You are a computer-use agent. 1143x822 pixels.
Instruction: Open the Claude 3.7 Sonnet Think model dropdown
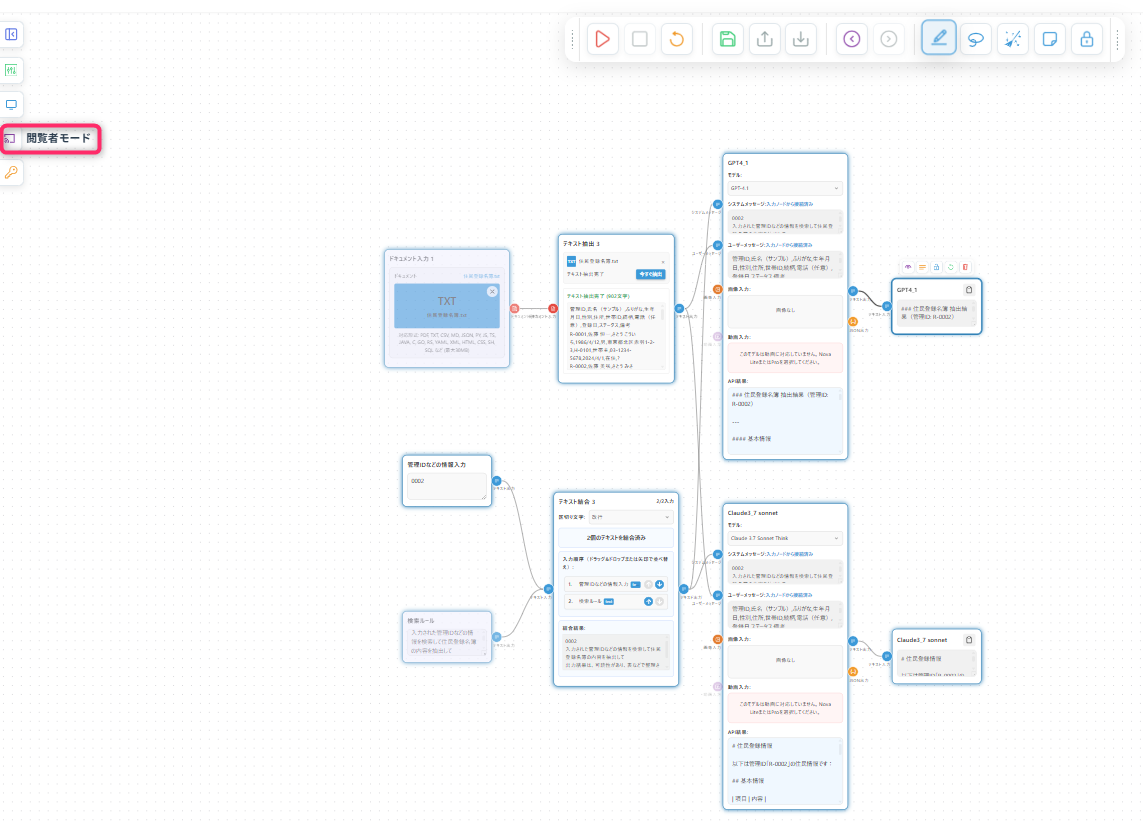[x=784, y=538]
